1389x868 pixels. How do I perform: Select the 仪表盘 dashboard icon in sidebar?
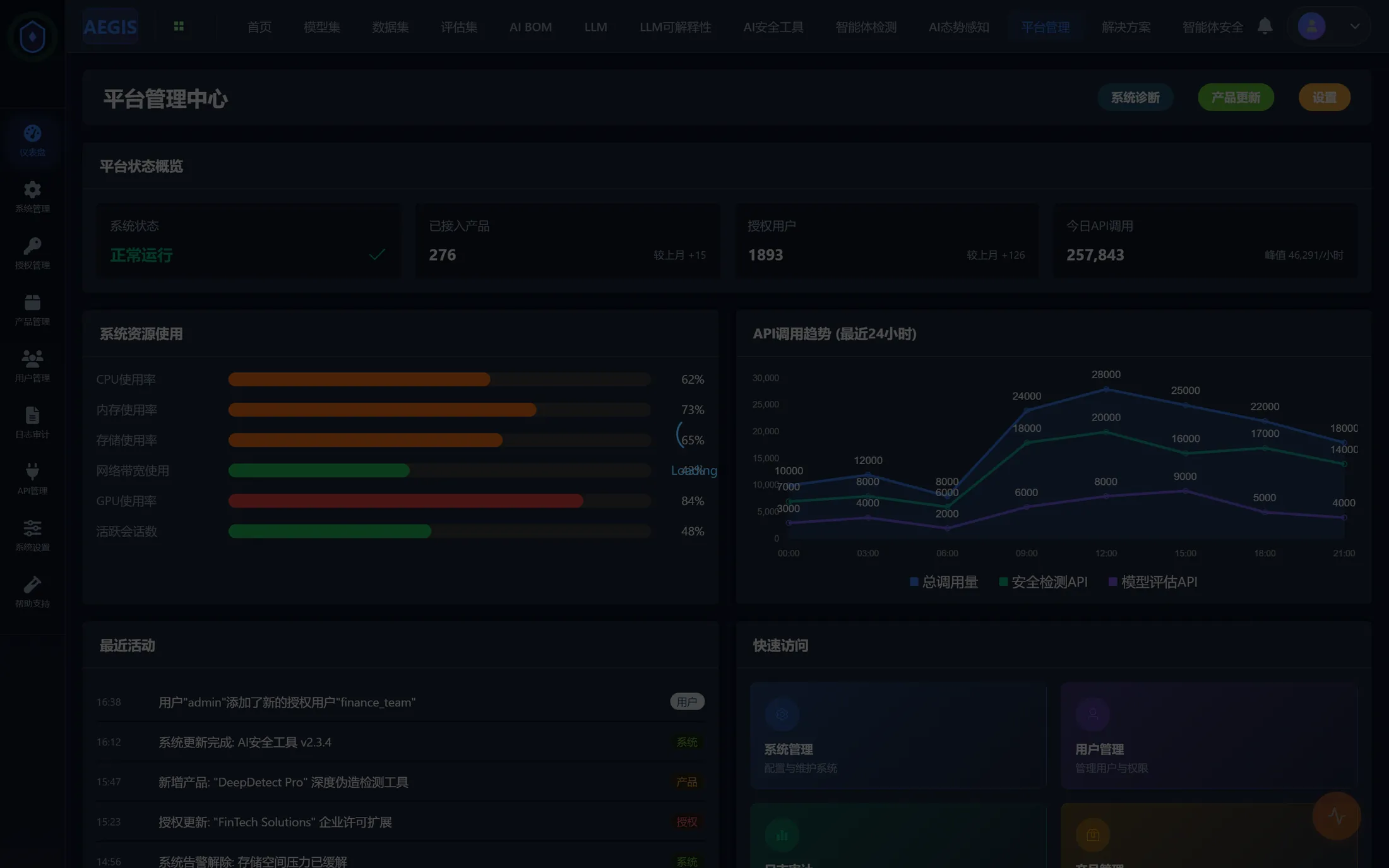click(x=32, y=133)
